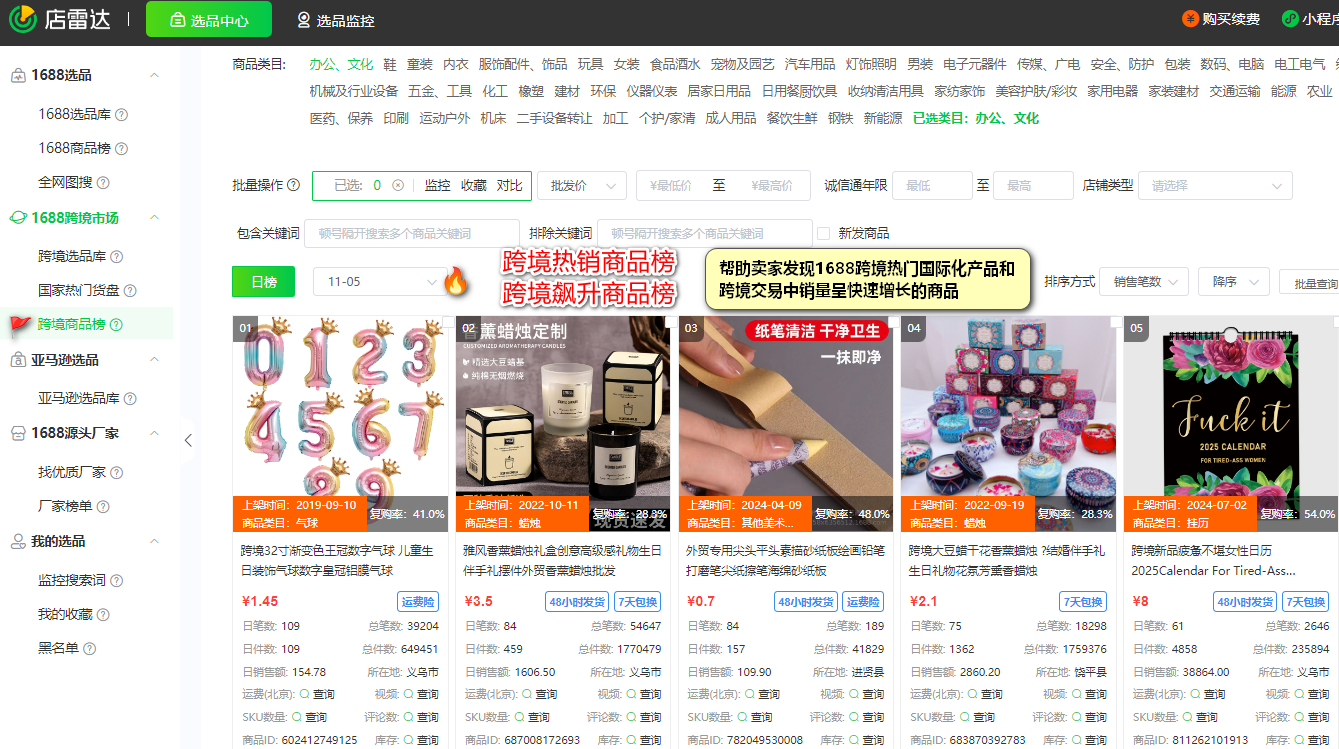1339x749 pixels.
Task: Open the 店铺类型 dropdown
Action: pyautogui.click(x=1215, y=185)
